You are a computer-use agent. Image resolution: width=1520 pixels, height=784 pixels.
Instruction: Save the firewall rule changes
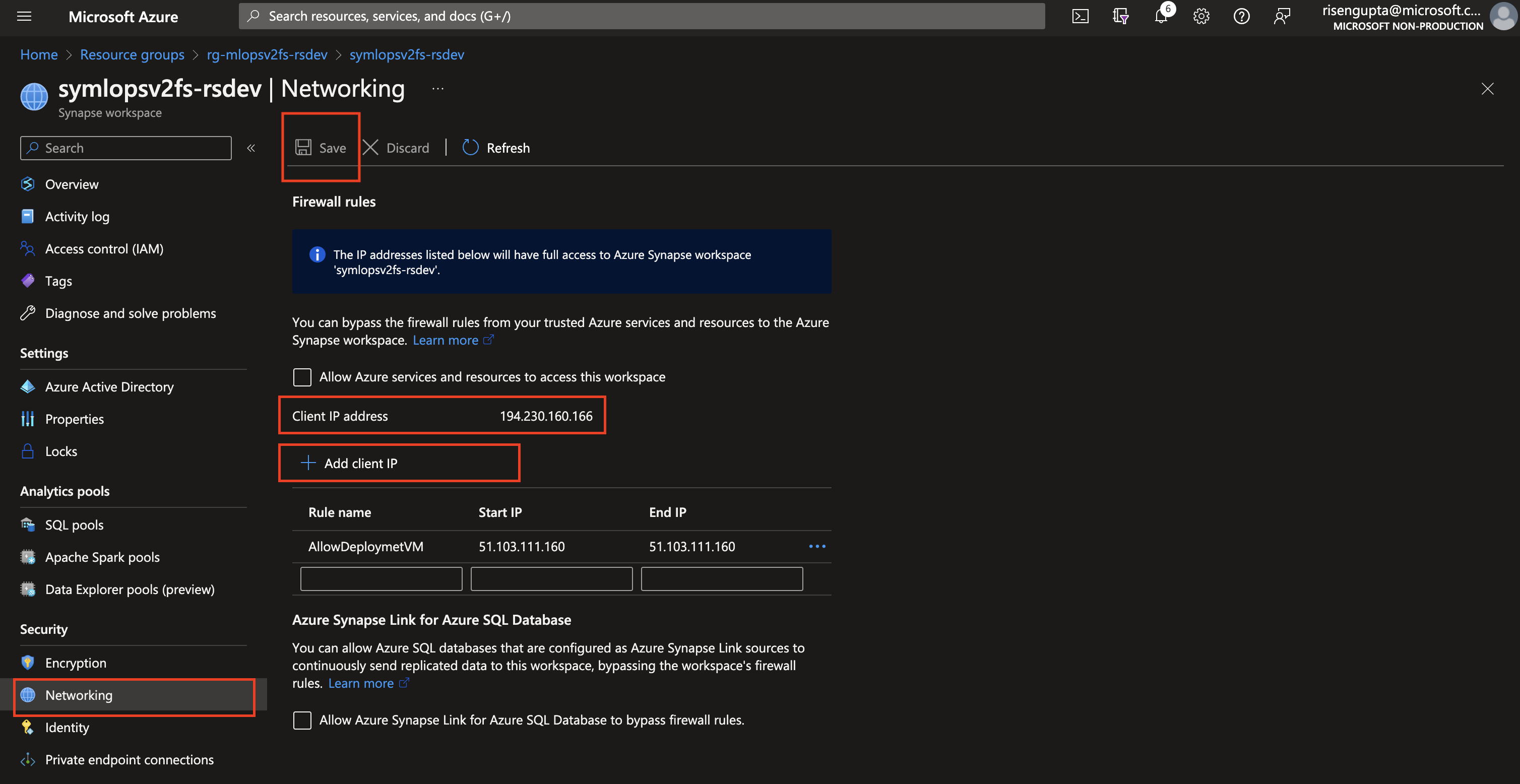pyautogui.click(x=321, y=148)
